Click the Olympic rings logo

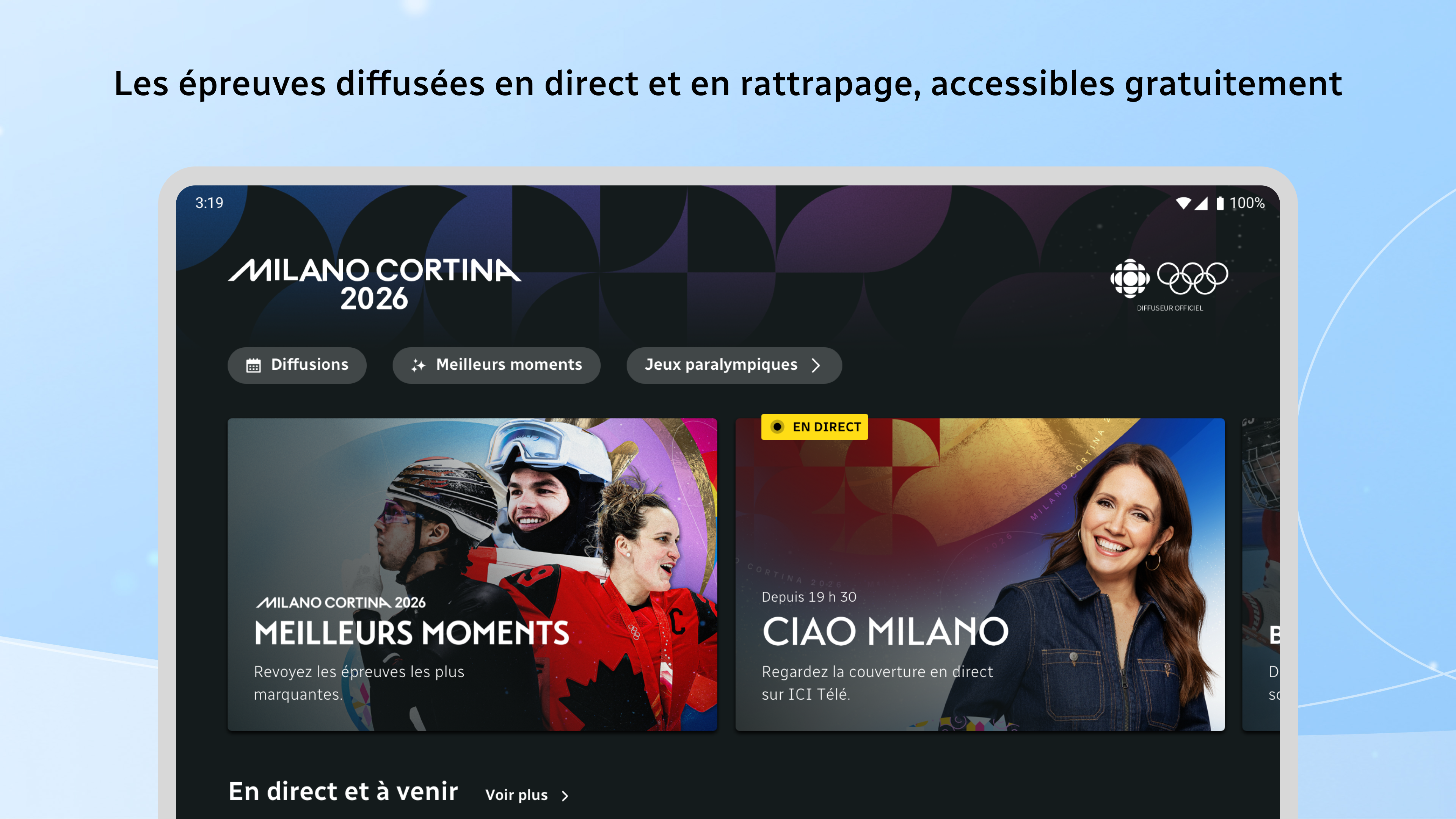1192,278
